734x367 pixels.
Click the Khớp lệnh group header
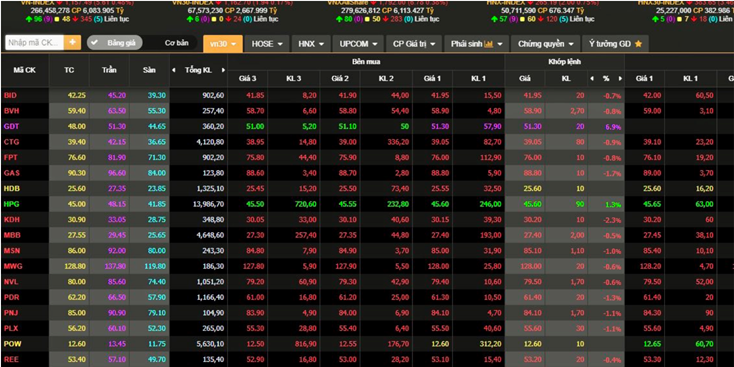click(564, 62)
